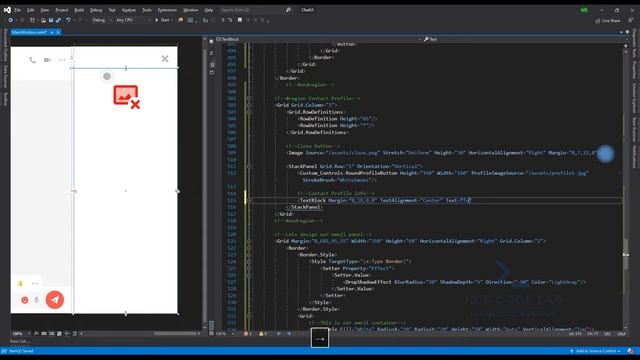The width and height of the screenshot is (640, 360).
Task: Click the Live Share button
Action: tap(608, 20)
